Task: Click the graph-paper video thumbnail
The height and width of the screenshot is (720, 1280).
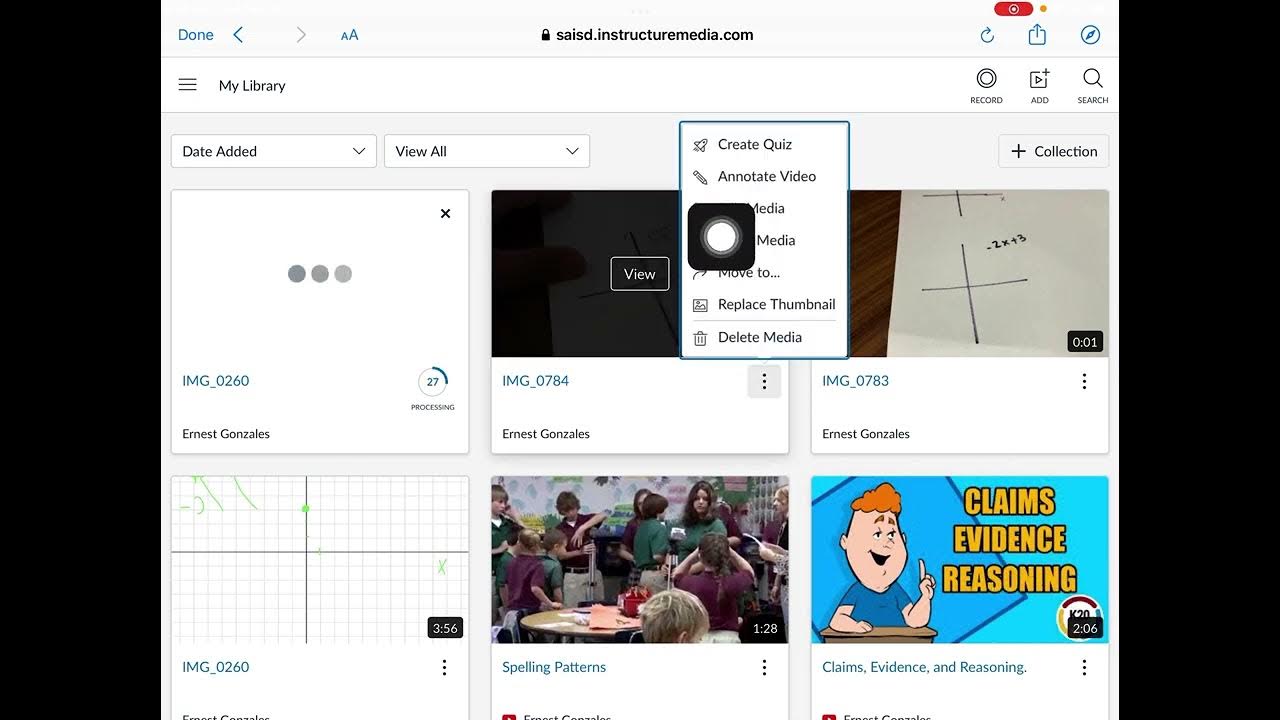Action: pos(320,559)
